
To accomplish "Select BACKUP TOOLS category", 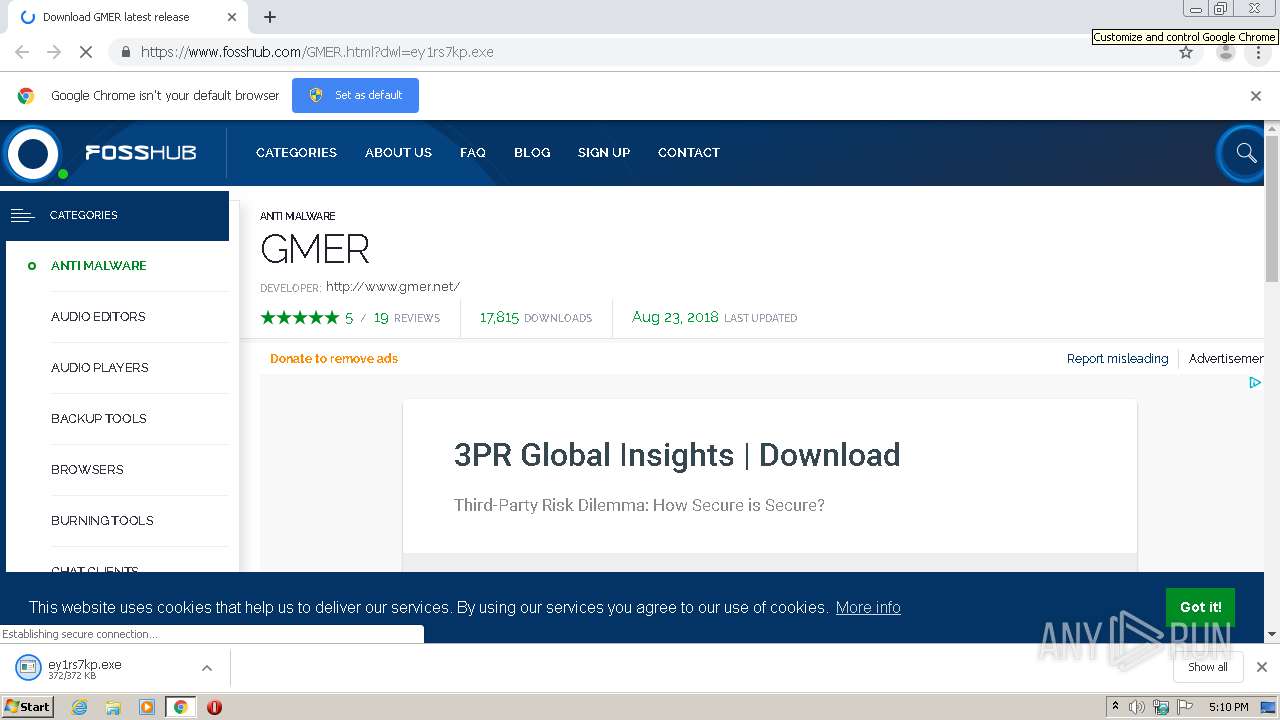I will coord(99,419).
